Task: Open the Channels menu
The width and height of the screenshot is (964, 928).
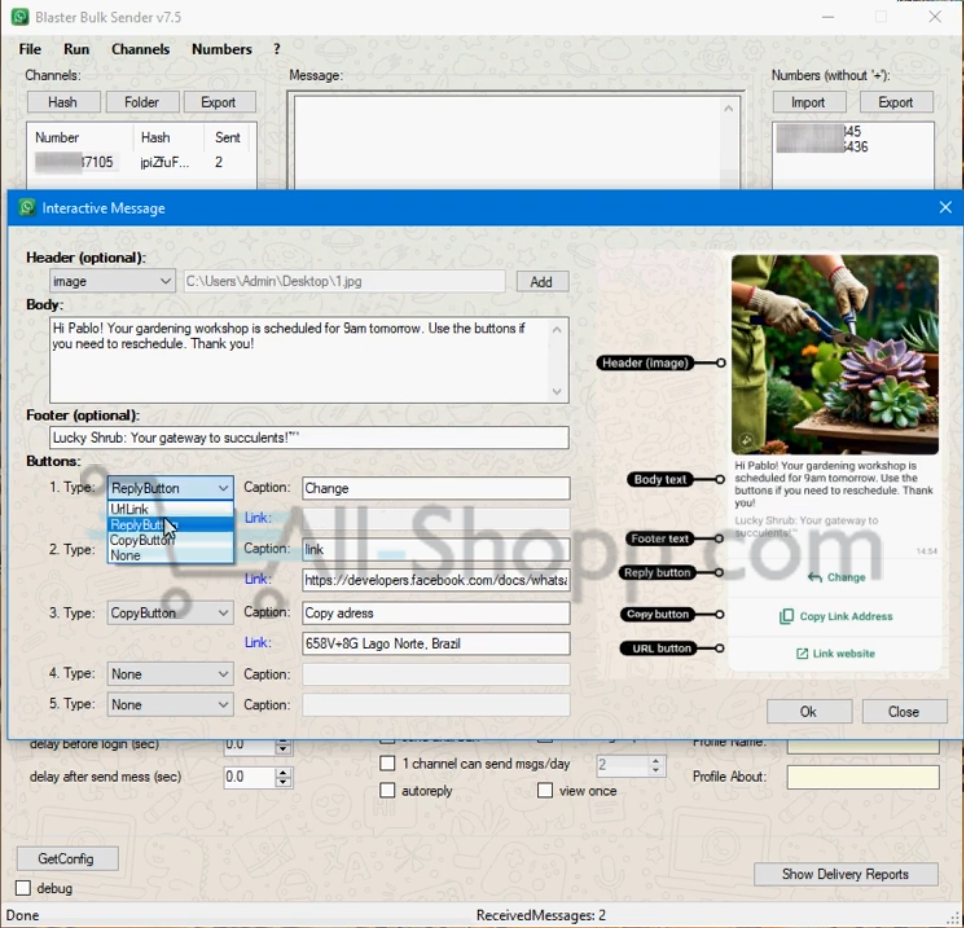Action: coord(140,49)
